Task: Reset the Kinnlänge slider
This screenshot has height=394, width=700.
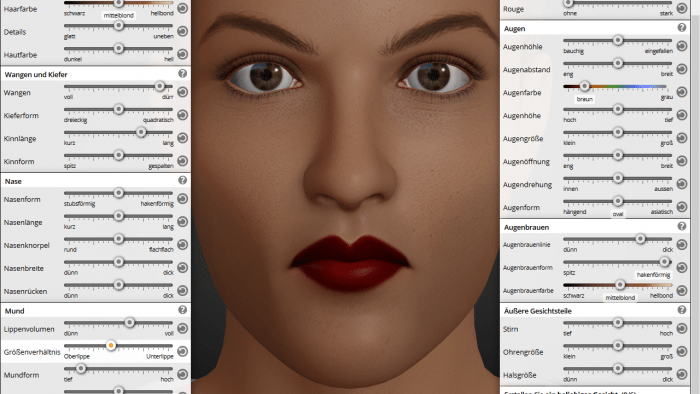Action: (x=183, y=138)
